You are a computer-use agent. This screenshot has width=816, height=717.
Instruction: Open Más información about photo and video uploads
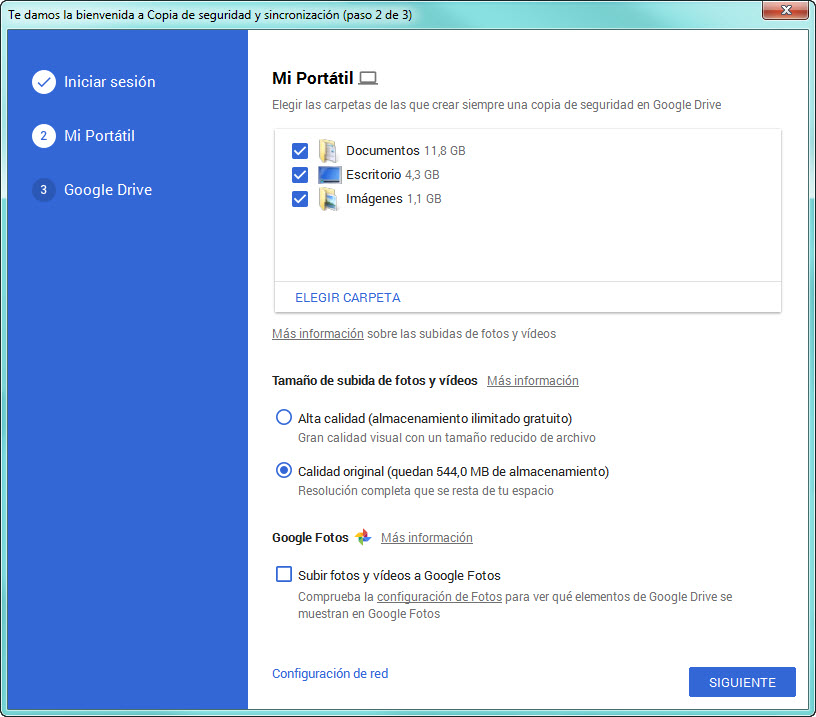point(317,334)
